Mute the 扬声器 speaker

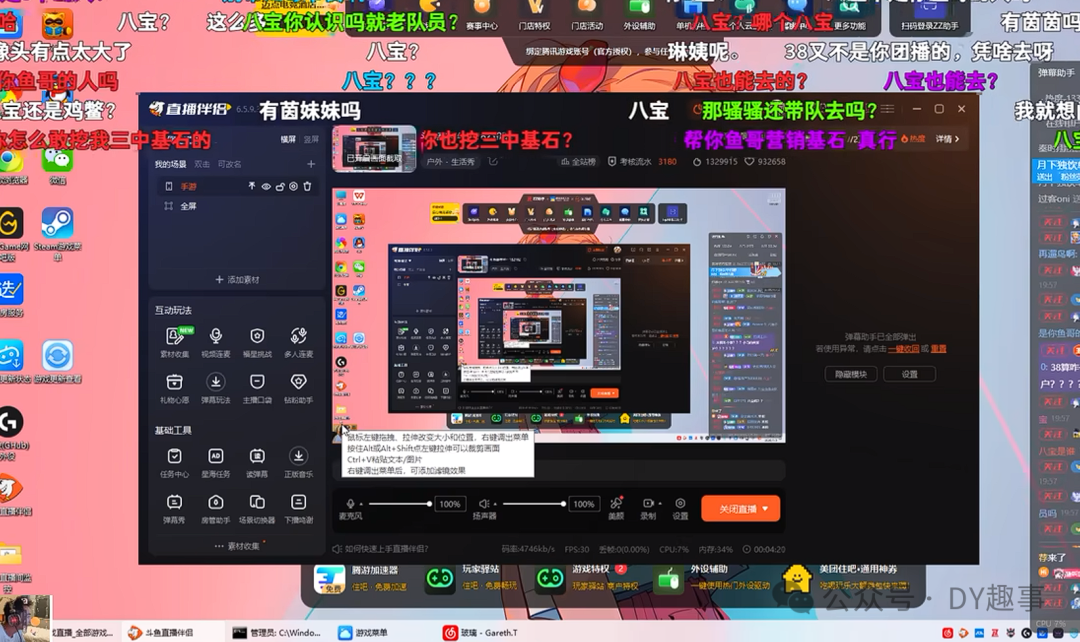point(484,504)
